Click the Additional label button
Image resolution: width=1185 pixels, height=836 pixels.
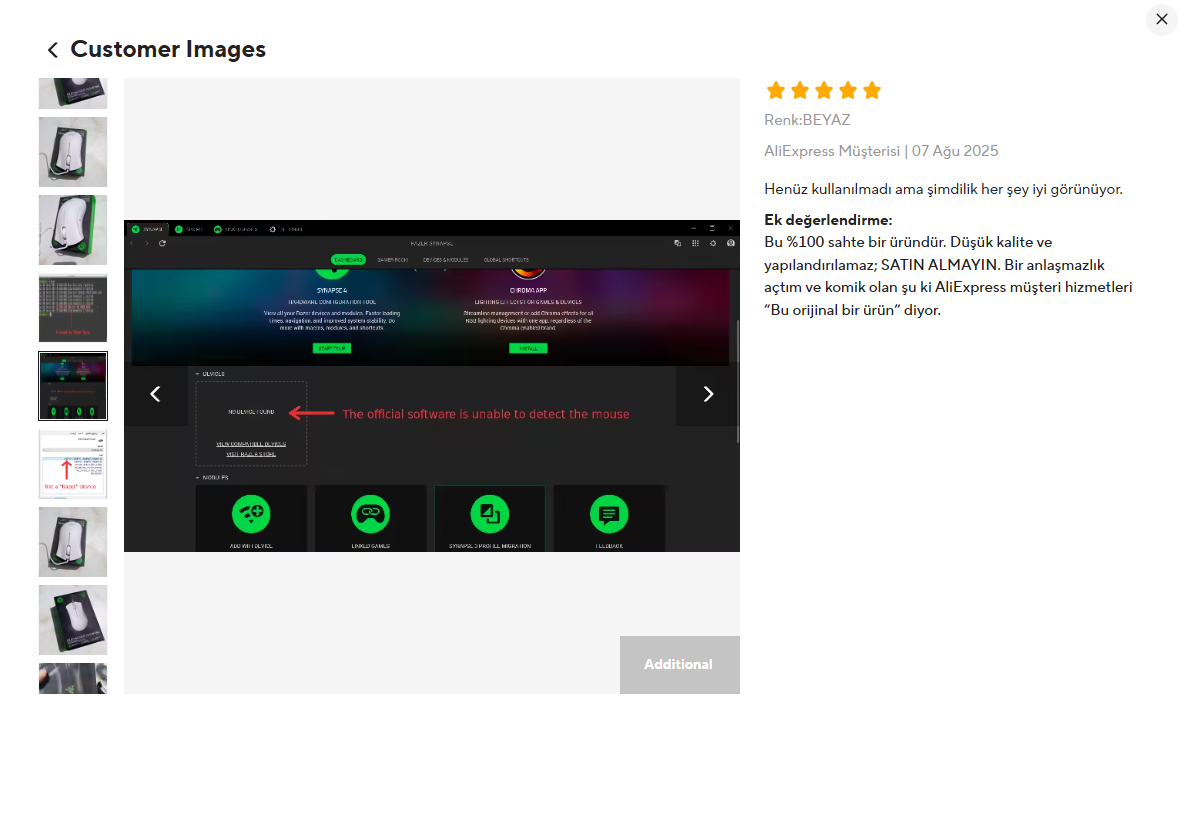pyautogui.click(x=679, y=664)
